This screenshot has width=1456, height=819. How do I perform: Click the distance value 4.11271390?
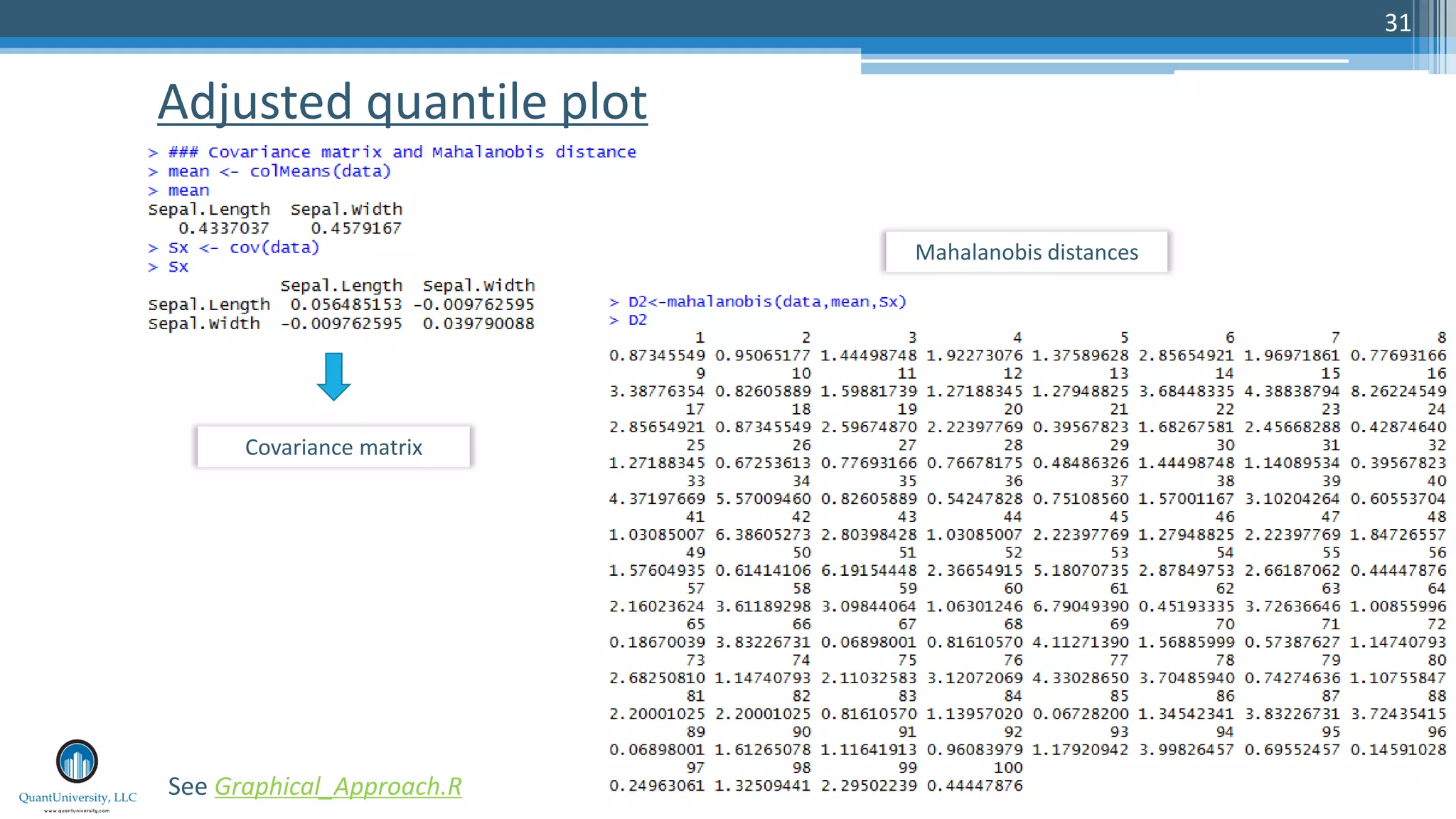point(1081,641)
